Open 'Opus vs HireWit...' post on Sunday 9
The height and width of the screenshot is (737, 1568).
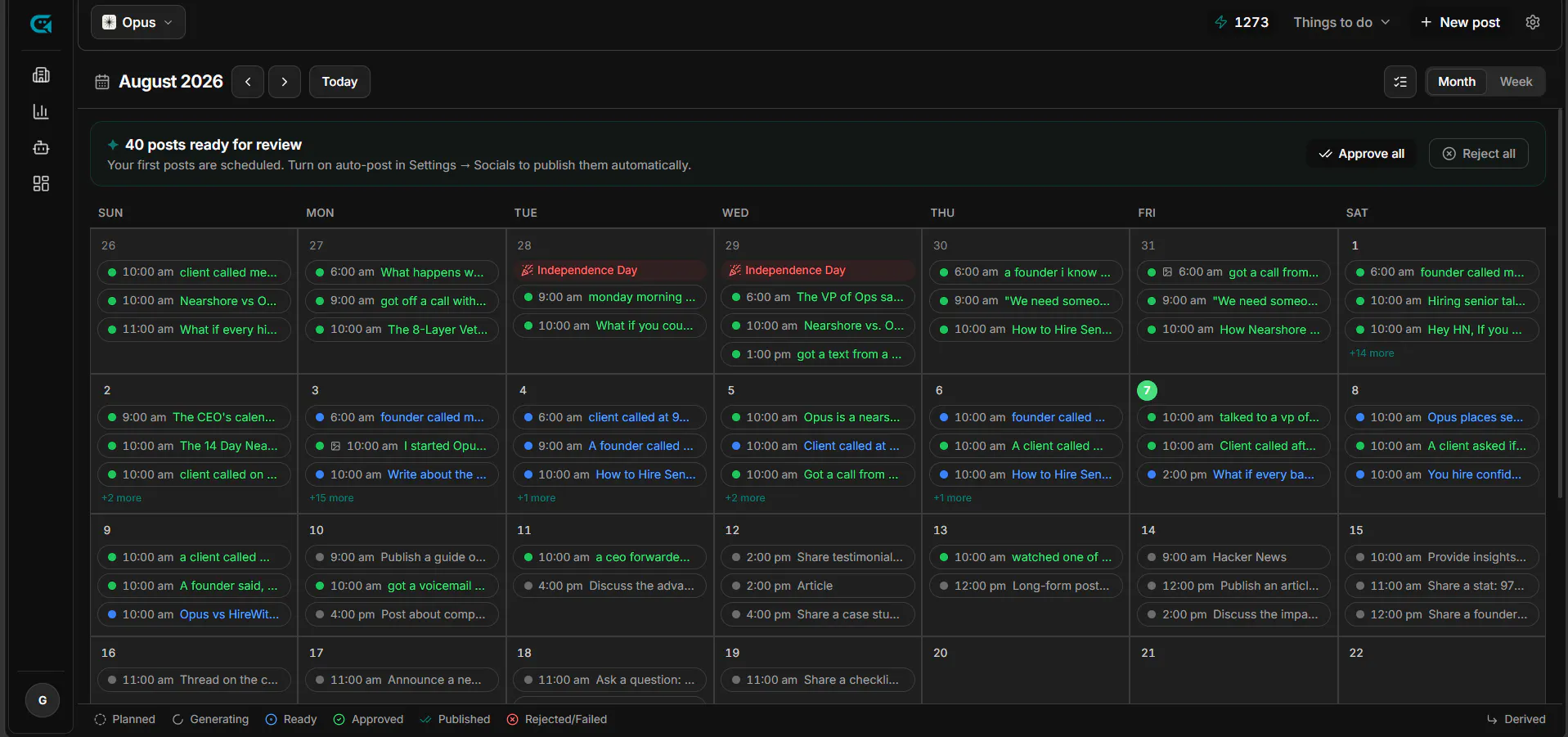pos(194,614)
